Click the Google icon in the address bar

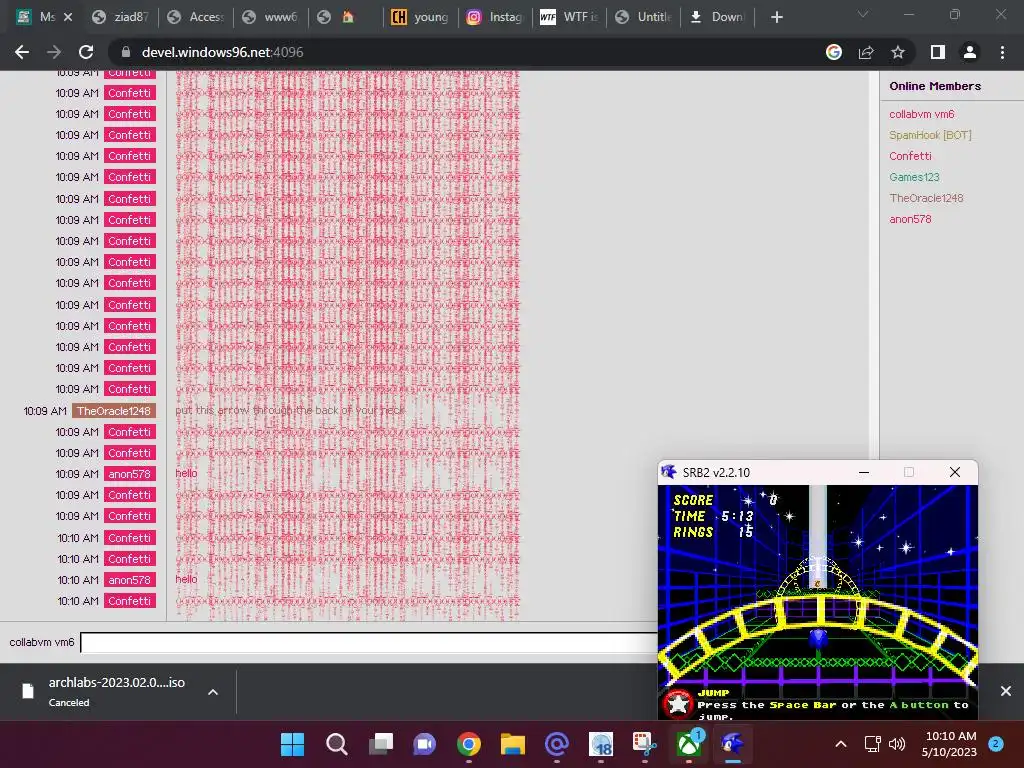click(834, 52)
